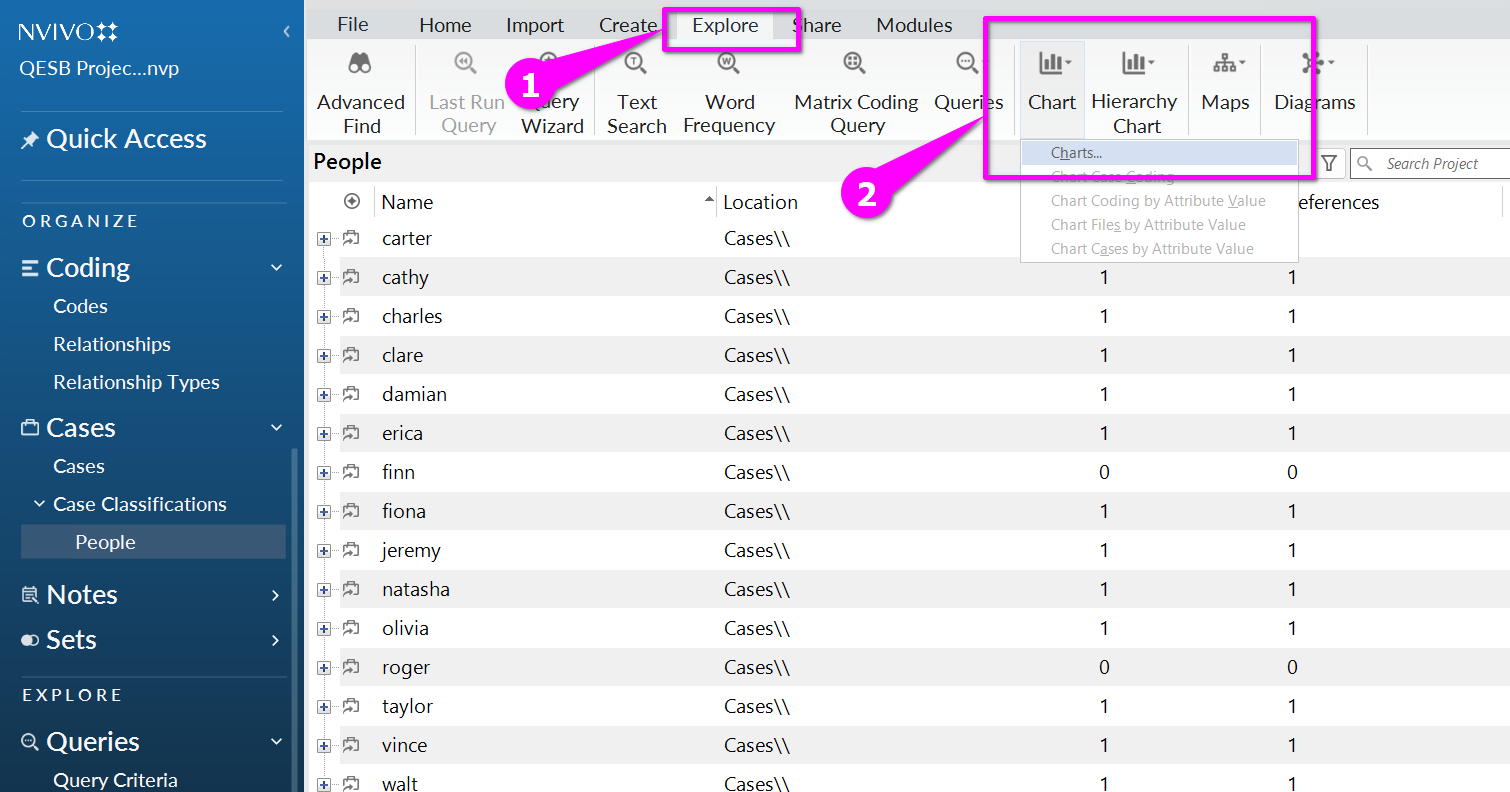The width and height of the screenshot is (1510, 792).
Task: Collapse the Case Classifications tree item
Action: click(40, 504)
